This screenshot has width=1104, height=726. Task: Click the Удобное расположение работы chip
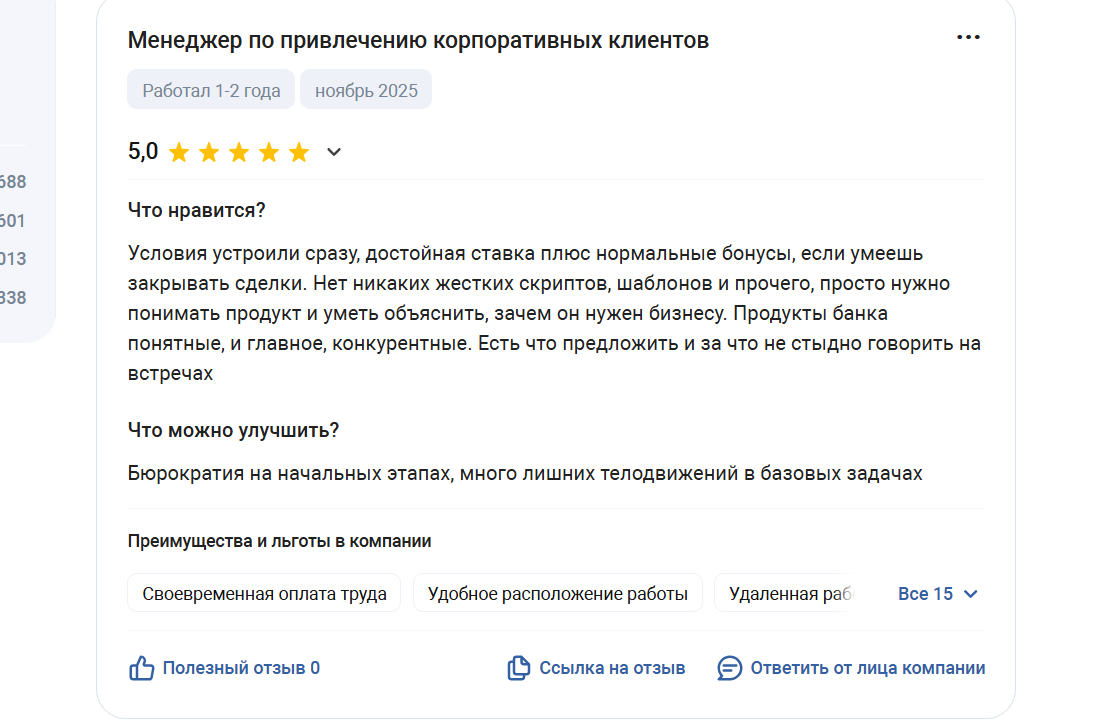point(558,594)
